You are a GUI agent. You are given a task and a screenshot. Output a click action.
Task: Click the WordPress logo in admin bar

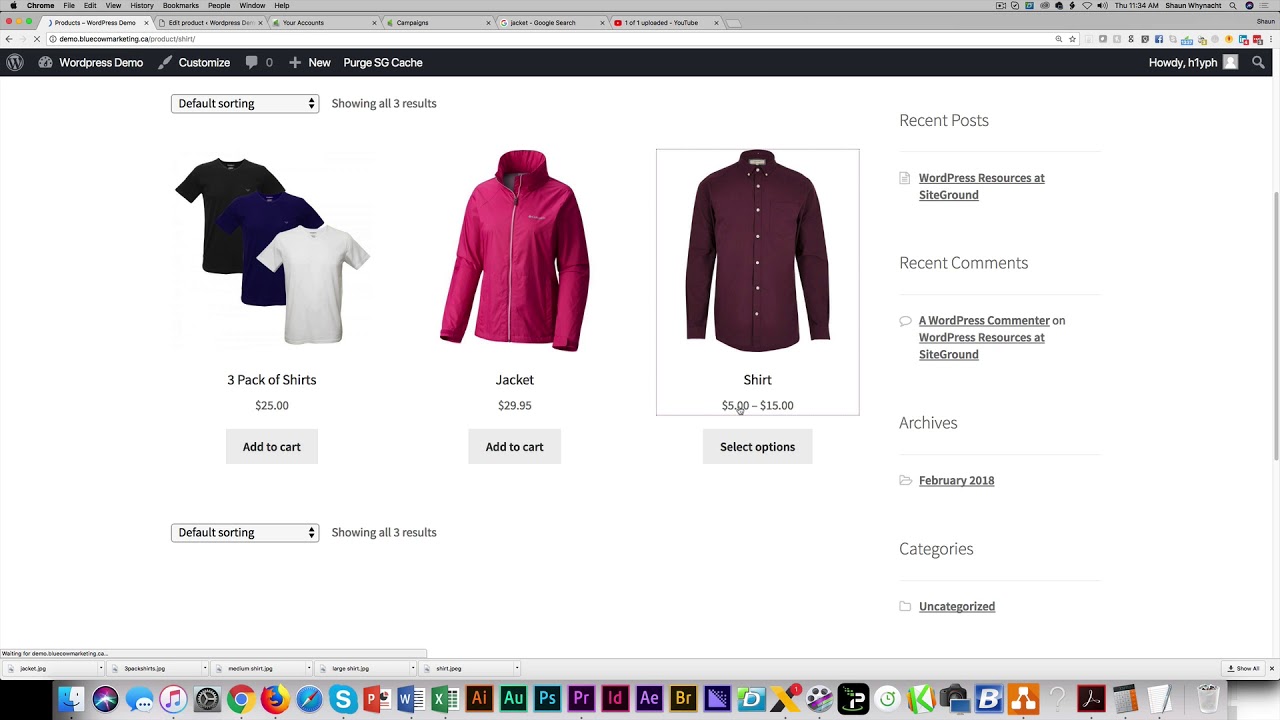tap(15, 62)
